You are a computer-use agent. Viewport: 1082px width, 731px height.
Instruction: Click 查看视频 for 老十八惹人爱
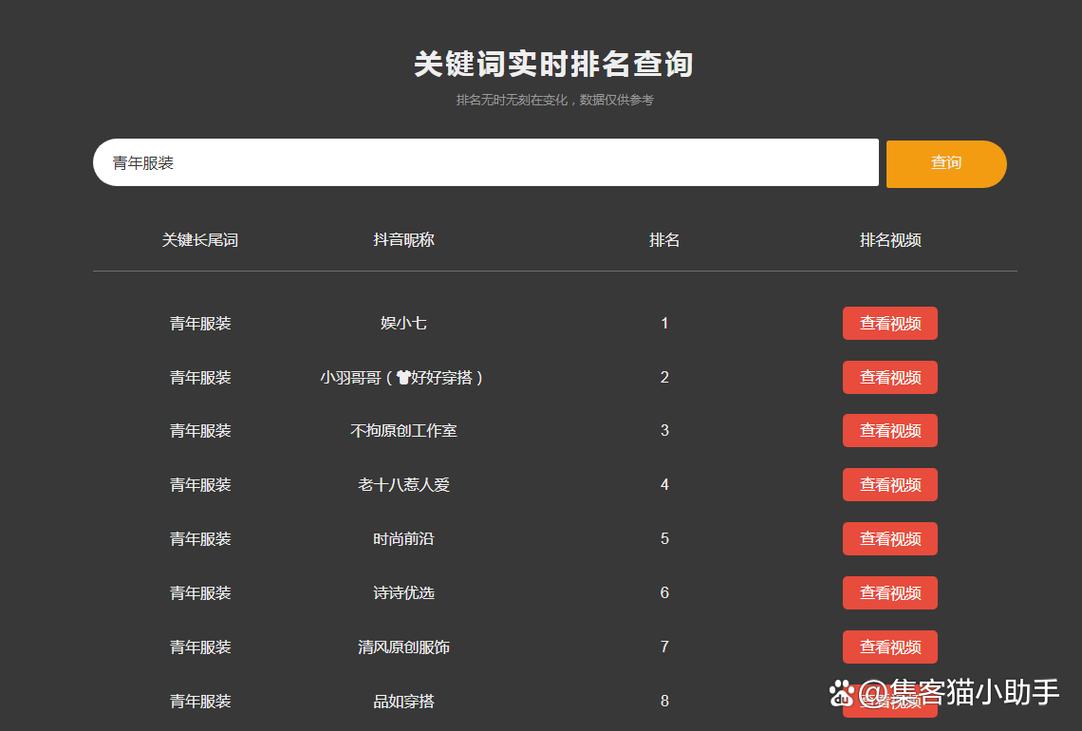[x=889, y=485]
